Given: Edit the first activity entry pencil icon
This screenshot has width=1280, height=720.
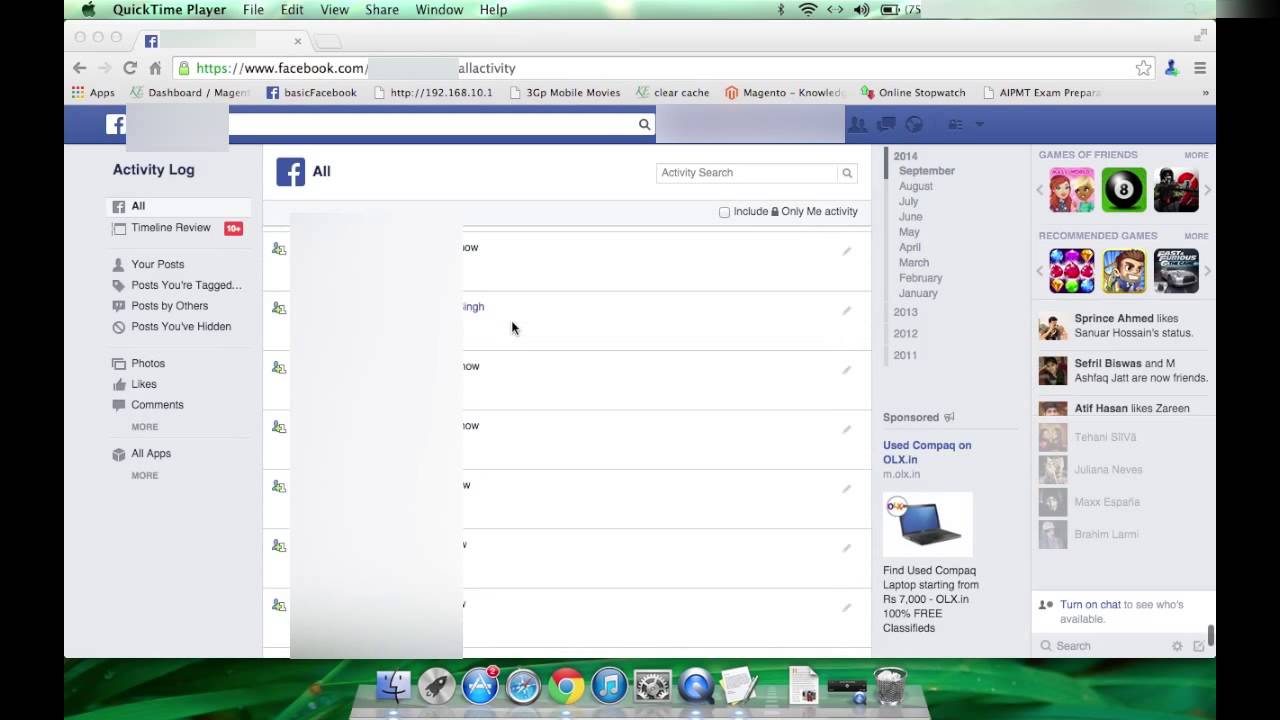Looking at the screenshot, I should click(847, 251).
